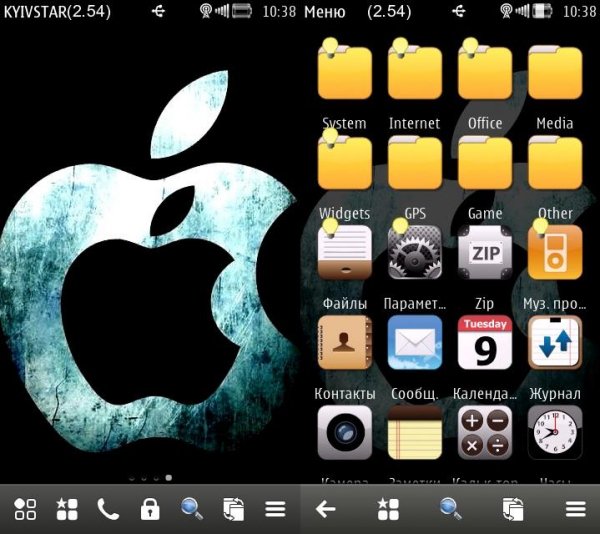Open the yellow notes app
Screen dimensions: 600x534
click(415, 433)
